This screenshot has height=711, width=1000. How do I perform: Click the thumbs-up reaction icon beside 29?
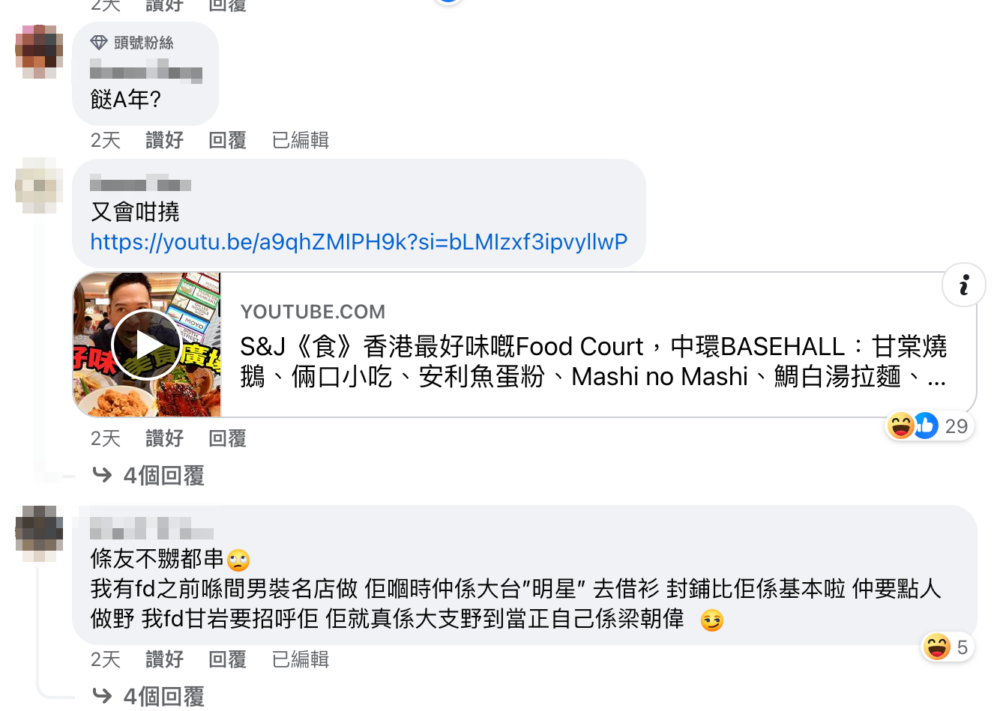tap(925, 425)
